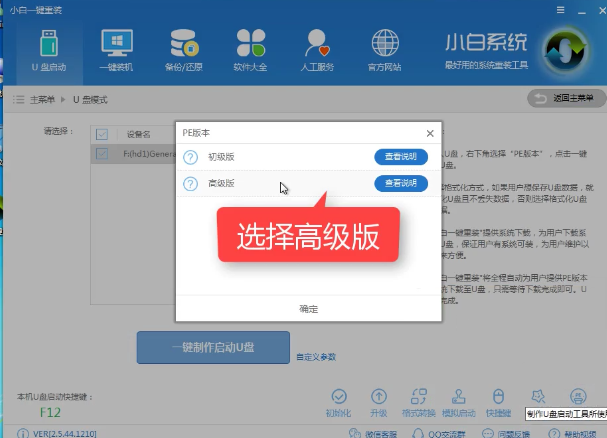
Task: Toggle checkbox for F:(hd1) device row
Action: pos(102,154)
